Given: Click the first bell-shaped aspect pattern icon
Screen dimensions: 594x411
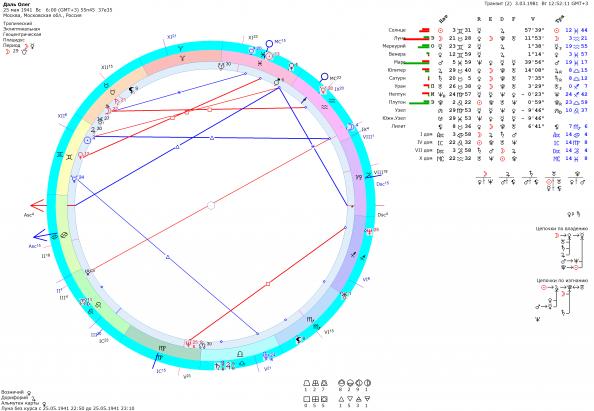Looking at the screenshot, I should point(307,383).
